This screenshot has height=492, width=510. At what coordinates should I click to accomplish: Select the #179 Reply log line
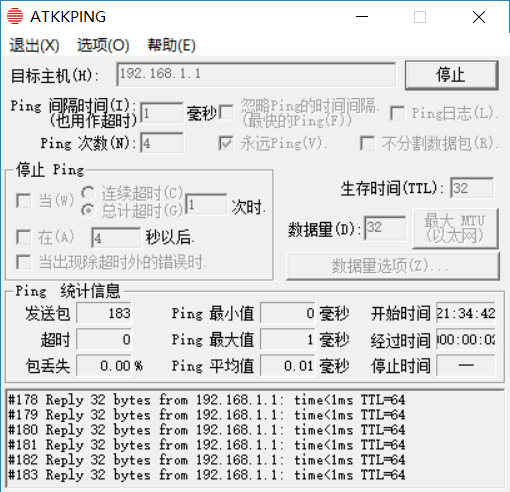[207, 415]
